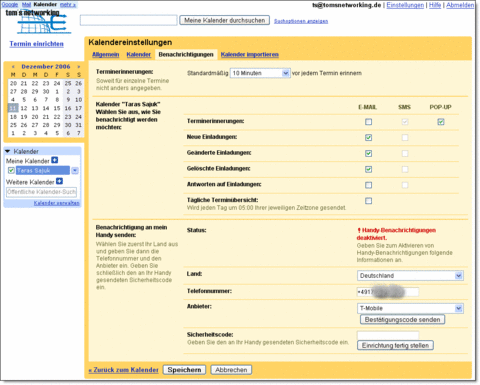The image size is (480, 385).
Task: Click the calendar search text field
Action: pyautogui.click(x=129, y=20)
